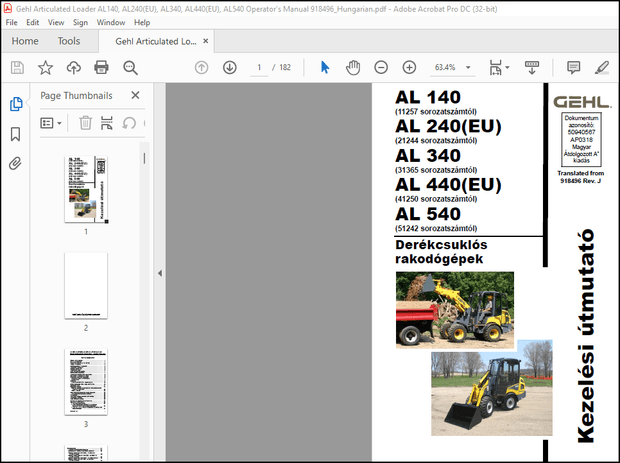The height and width of the screenshot is (463, 620).
Task: Click the GEHL logo on the page
Action: coord(581,102)
